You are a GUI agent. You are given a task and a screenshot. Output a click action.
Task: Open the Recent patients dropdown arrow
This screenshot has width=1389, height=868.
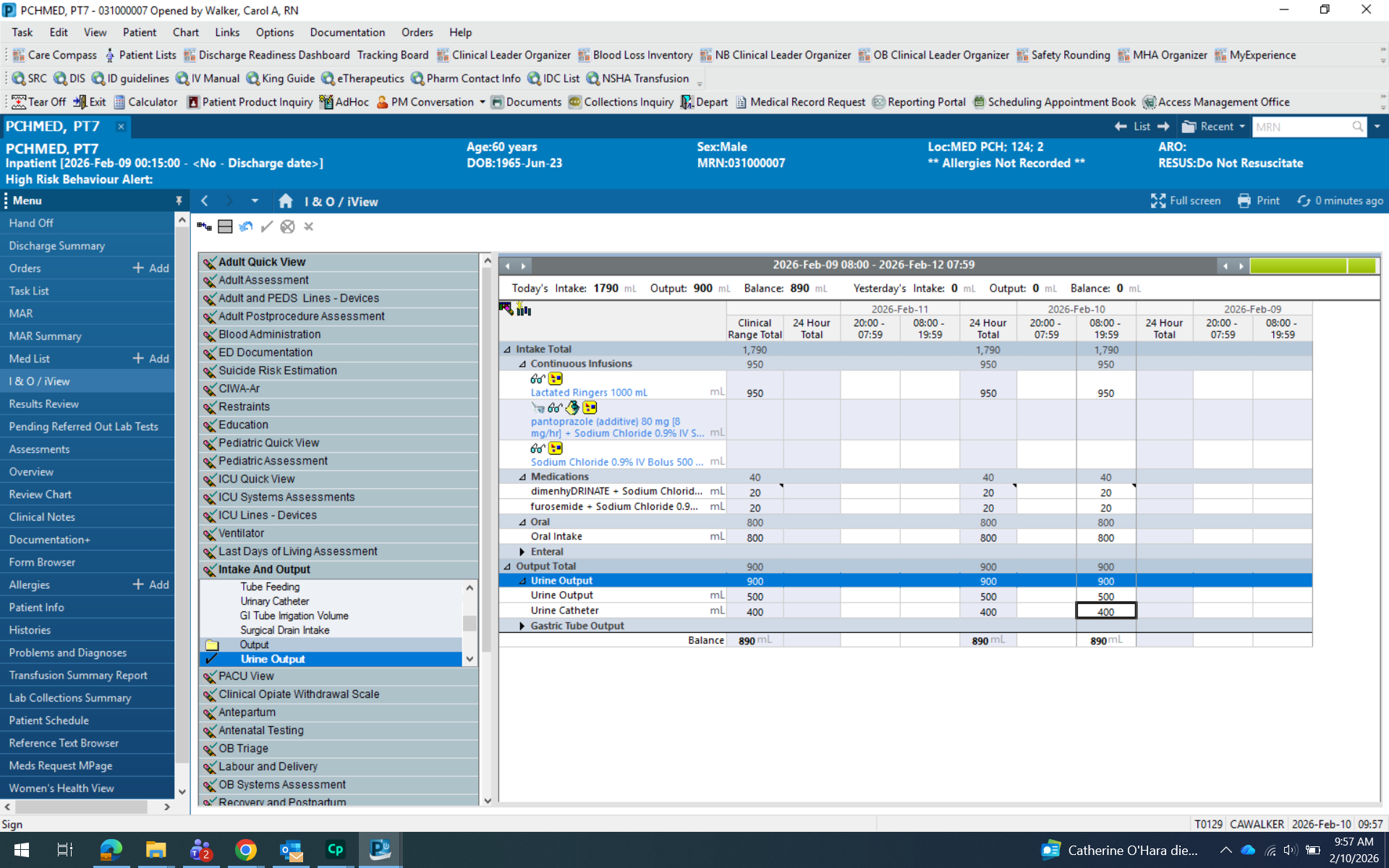tap(1242, 127)
